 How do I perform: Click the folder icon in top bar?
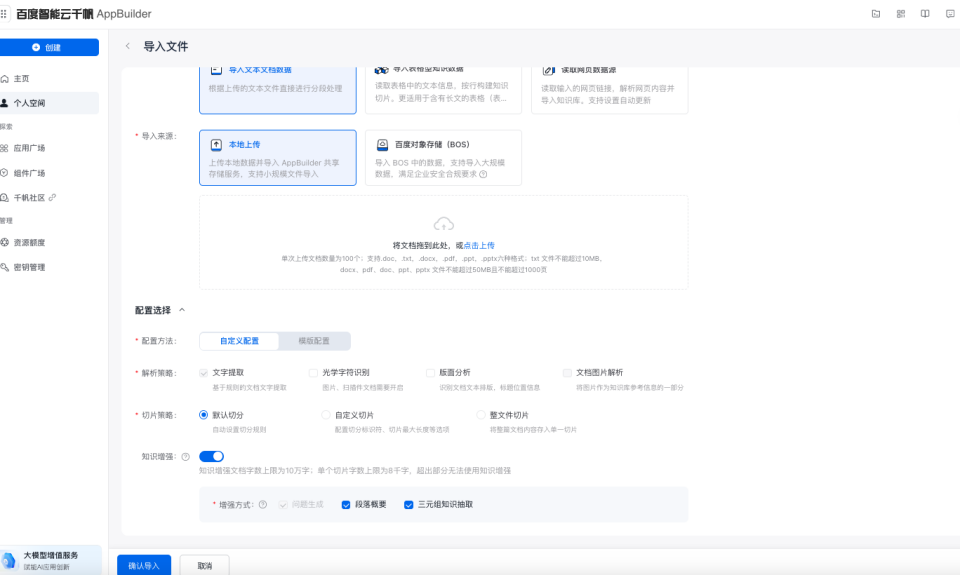point(876,14)
